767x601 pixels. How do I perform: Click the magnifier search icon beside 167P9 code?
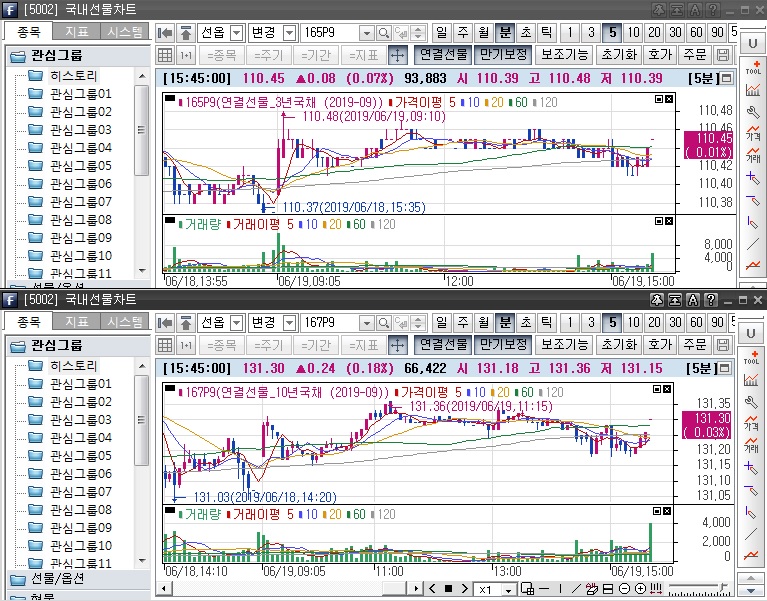click(x=384, y=323)
